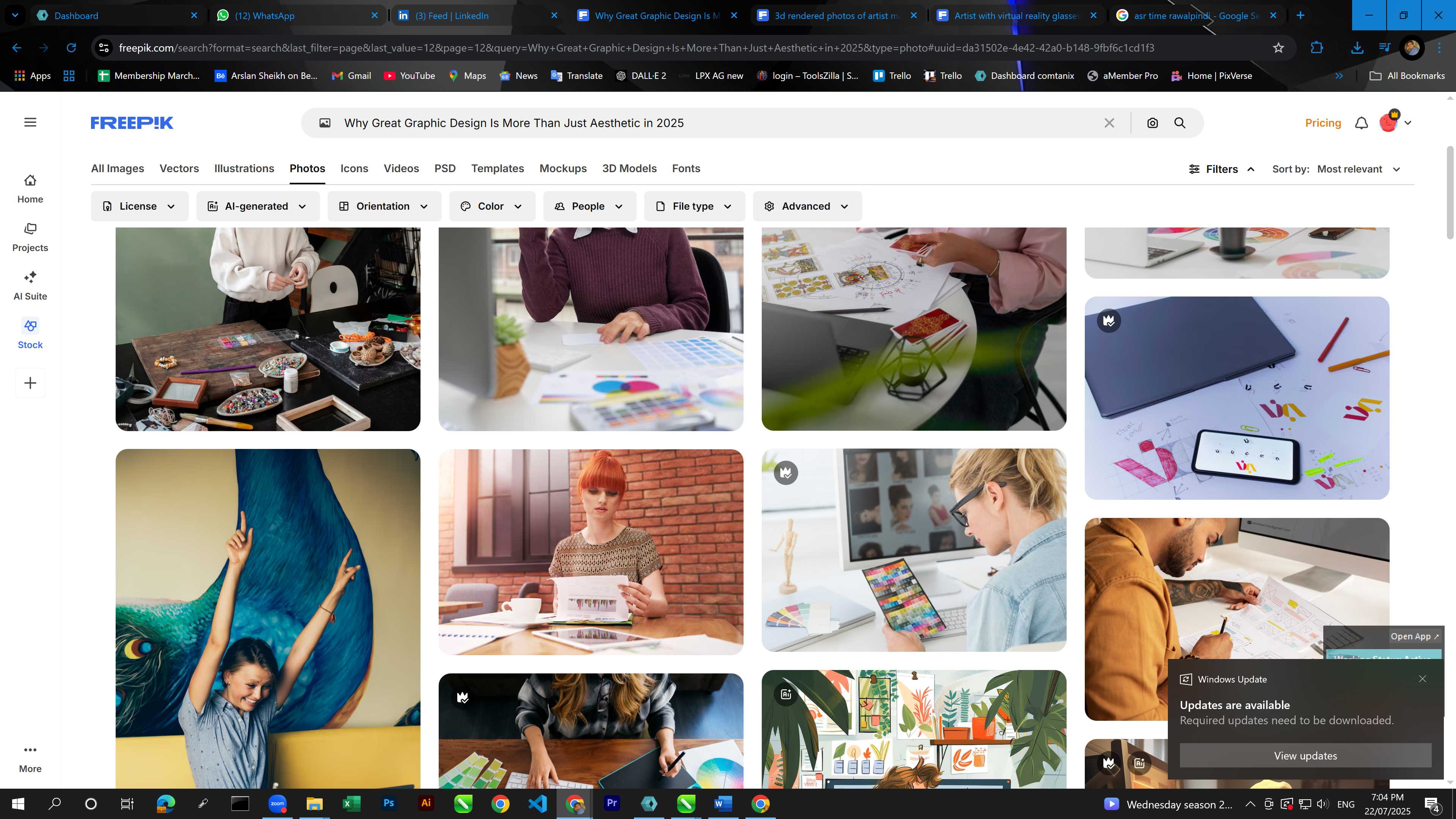Expand the Color filter dropdown

[492, 206]
